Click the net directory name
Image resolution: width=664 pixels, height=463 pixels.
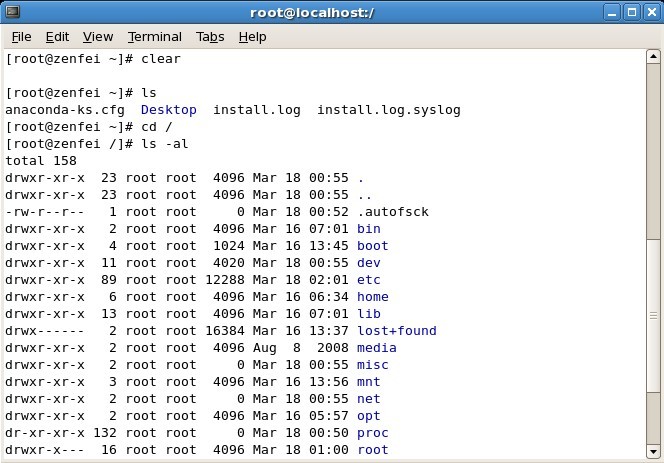369,398
